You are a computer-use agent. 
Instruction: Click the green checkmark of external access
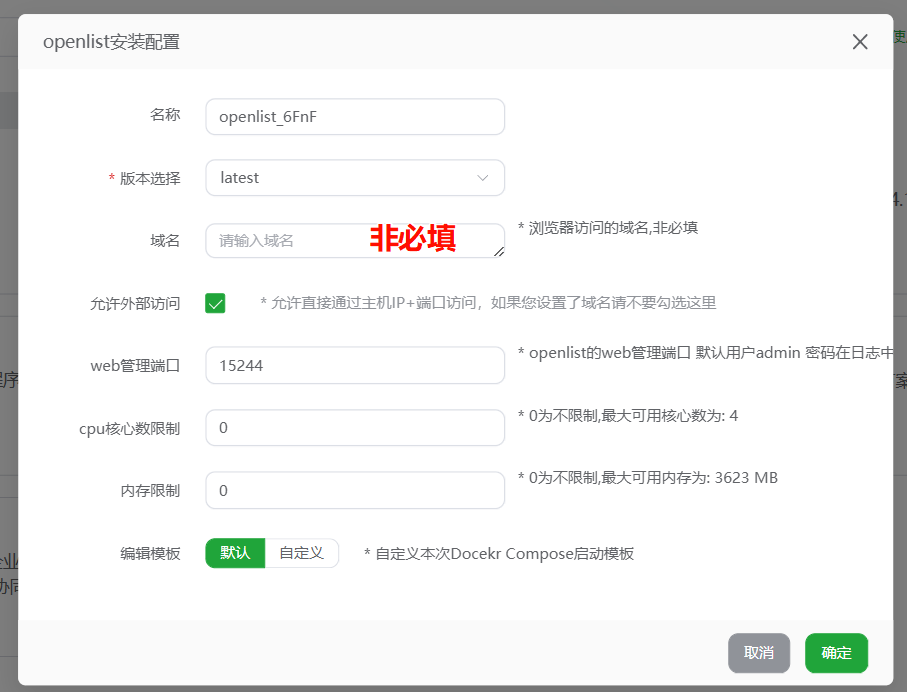click(215, 302)
